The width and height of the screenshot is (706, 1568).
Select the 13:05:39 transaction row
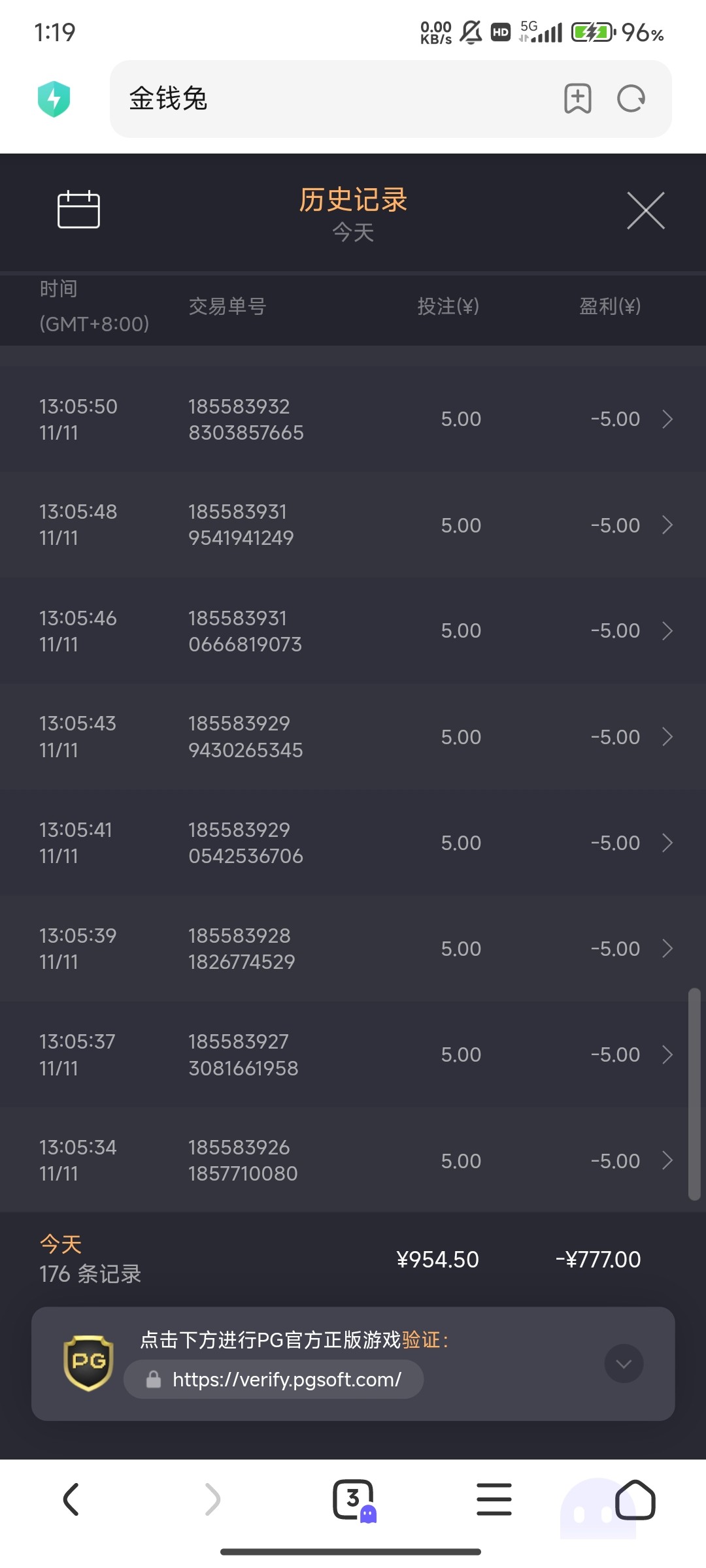click(327, 949)
